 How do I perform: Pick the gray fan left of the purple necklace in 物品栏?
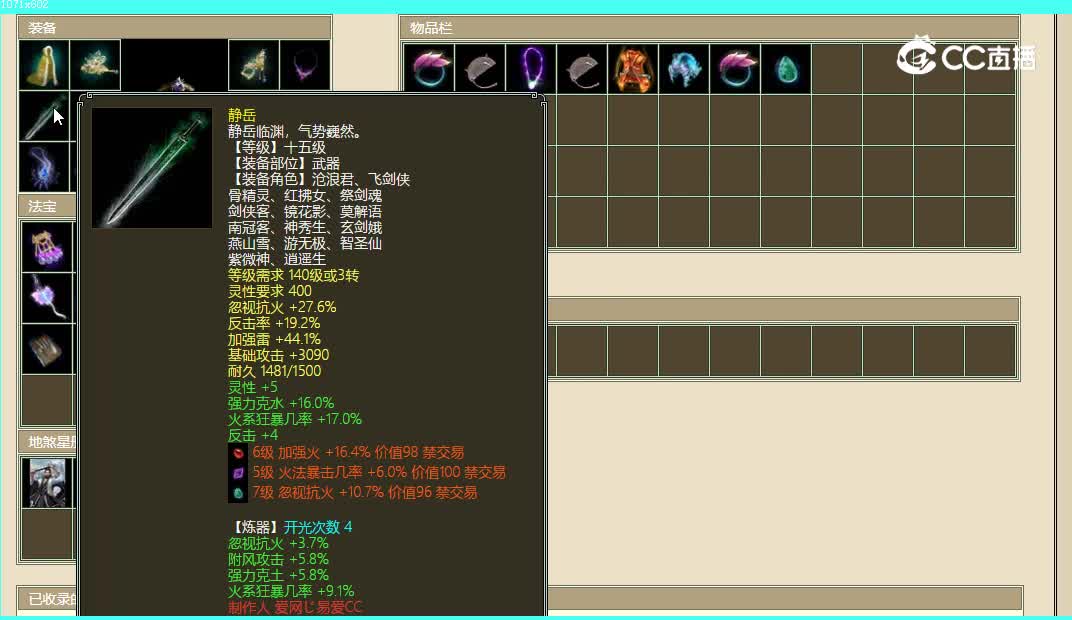[480, 68]
